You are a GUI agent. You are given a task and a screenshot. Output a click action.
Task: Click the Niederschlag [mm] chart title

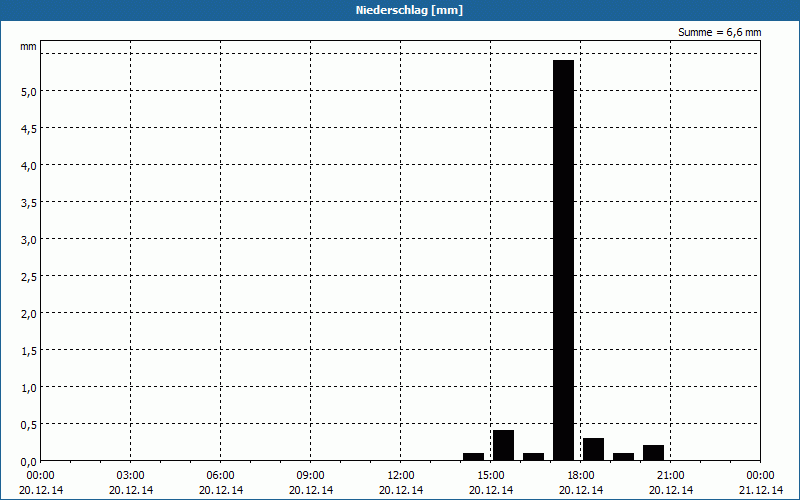point(409,10)
